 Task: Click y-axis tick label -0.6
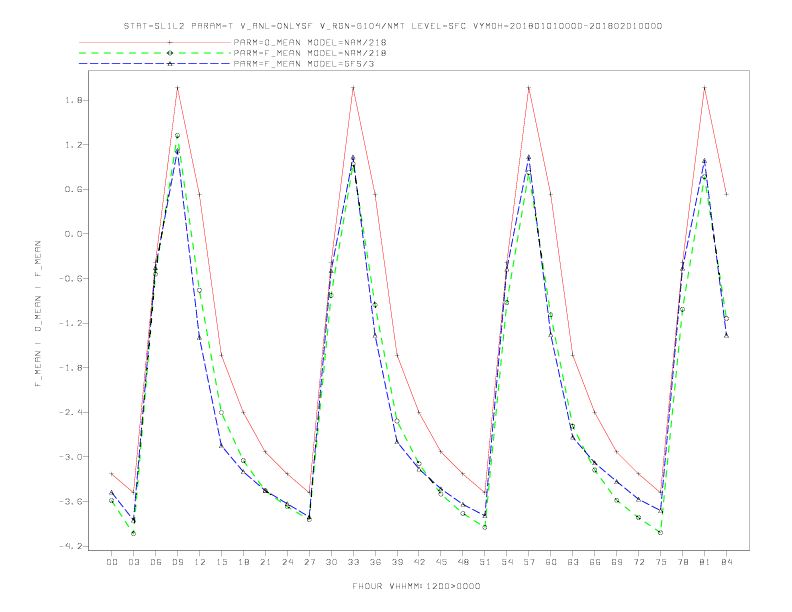coord(71,279)
